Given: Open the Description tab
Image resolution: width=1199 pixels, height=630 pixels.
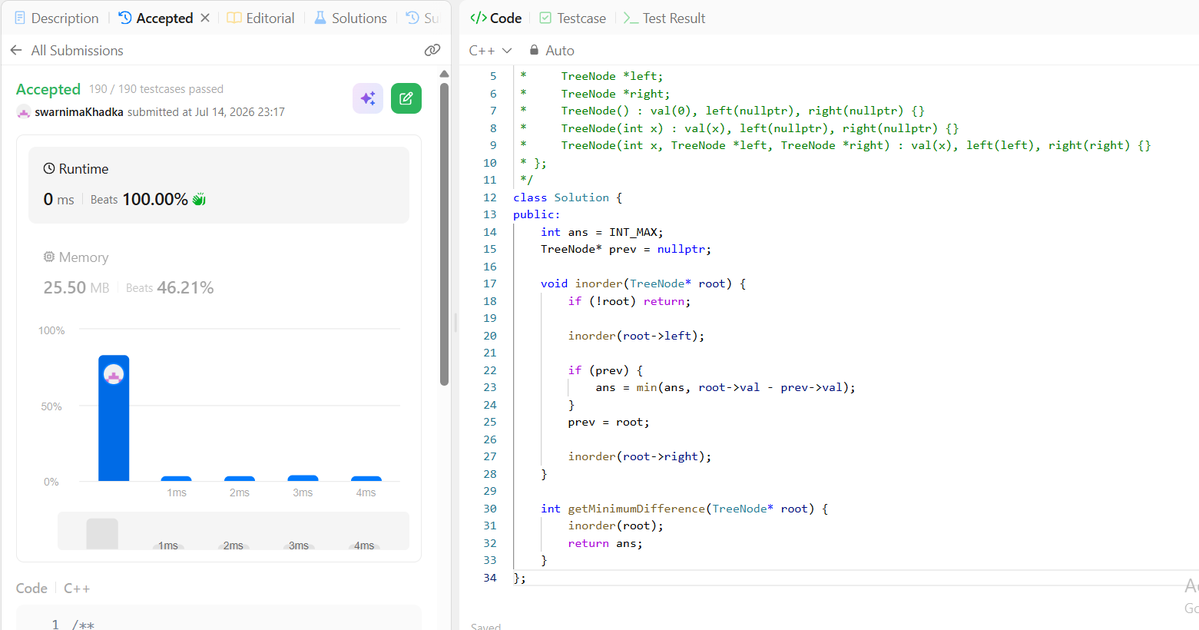Looking at the screenshot, I should pos(57,18).
